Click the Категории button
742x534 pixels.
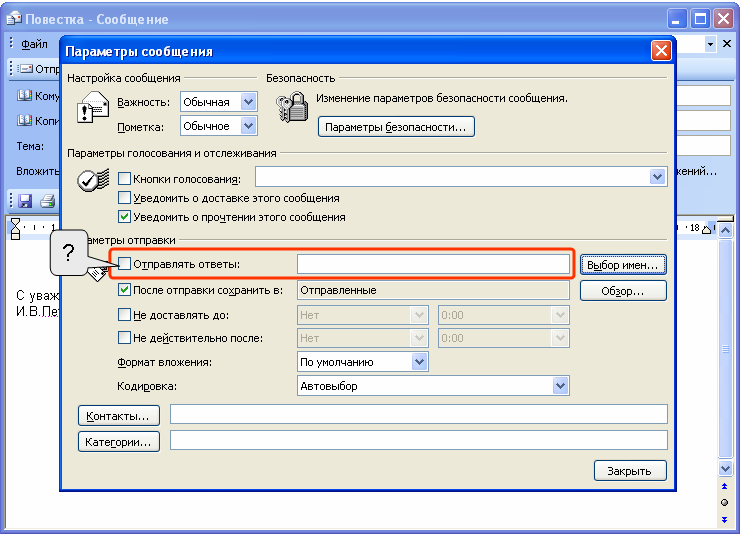click(x=119, y=442)
